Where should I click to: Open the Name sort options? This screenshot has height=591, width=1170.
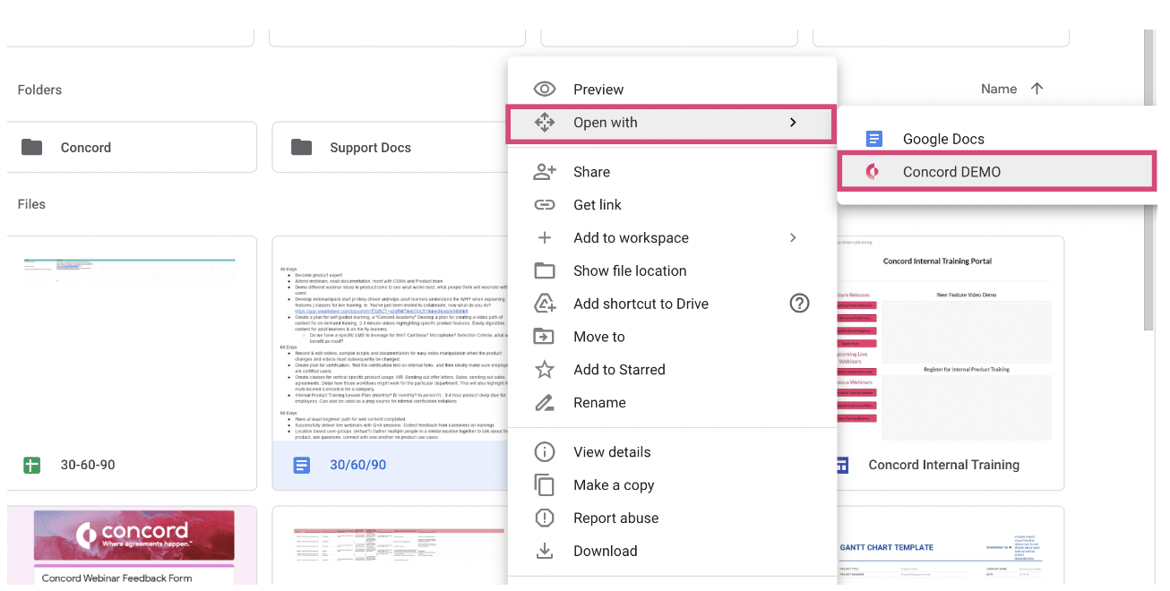(998, 89)
